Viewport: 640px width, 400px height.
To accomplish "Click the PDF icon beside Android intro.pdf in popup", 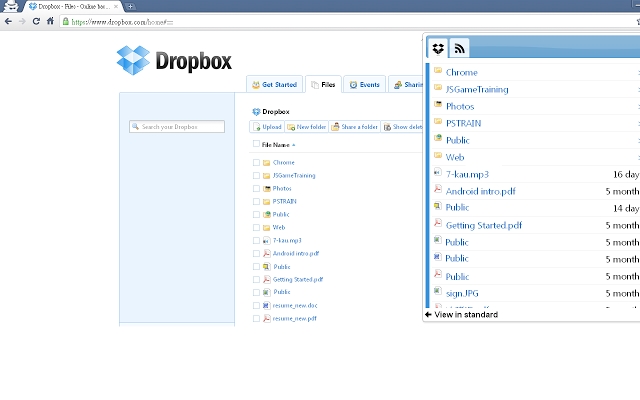I will point(437,190).
